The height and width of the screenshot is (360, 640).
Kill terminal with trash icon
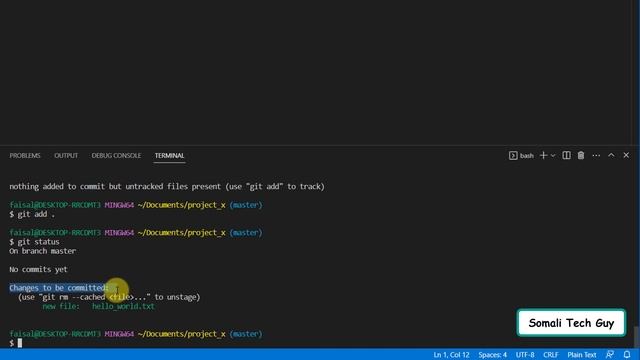[x=581, y=156]
